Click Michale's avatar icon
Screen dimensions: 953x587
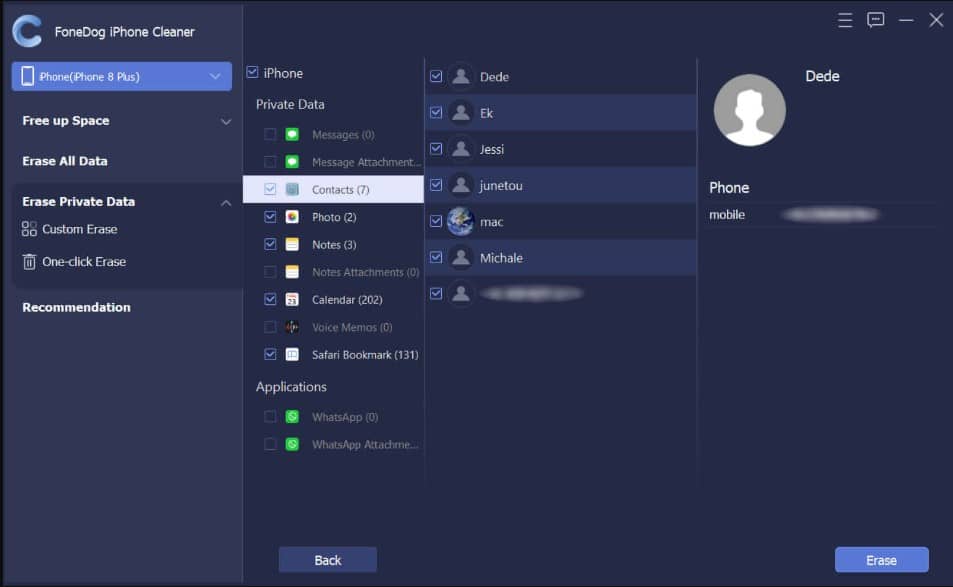461,258
